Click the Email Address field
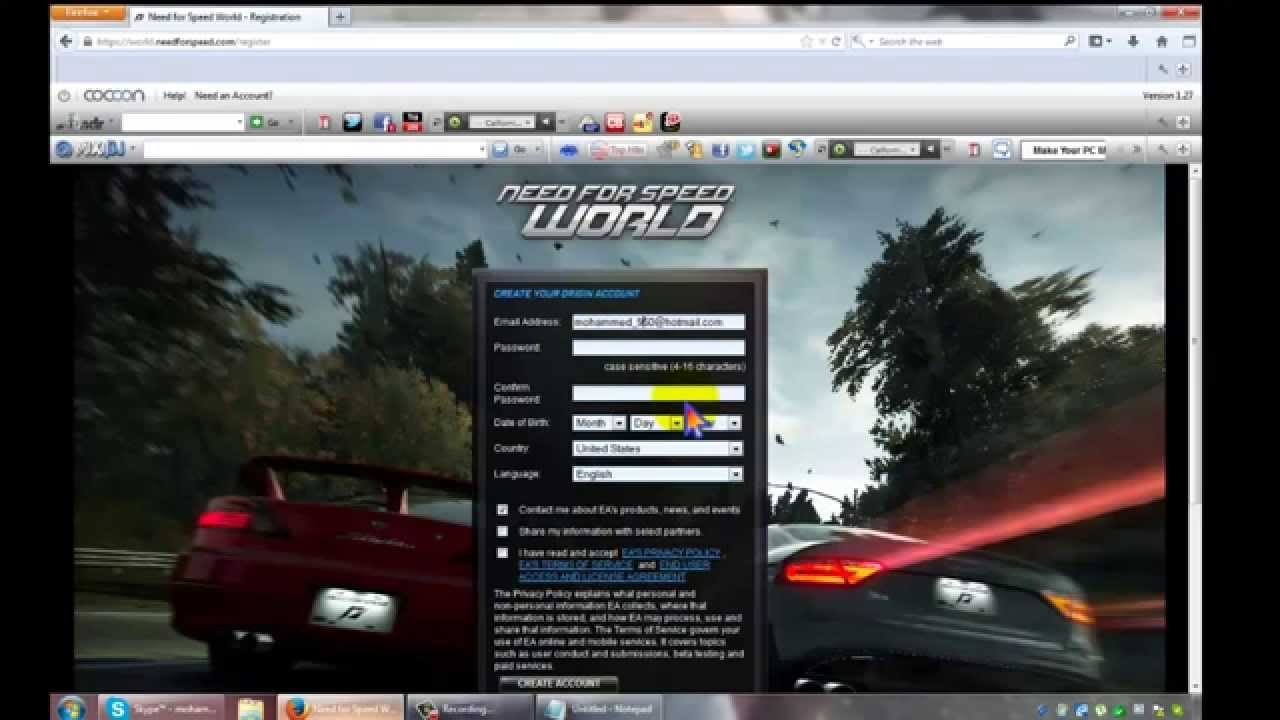The height and width of the screenshot is (720, 1280). [x=658, y=322]
